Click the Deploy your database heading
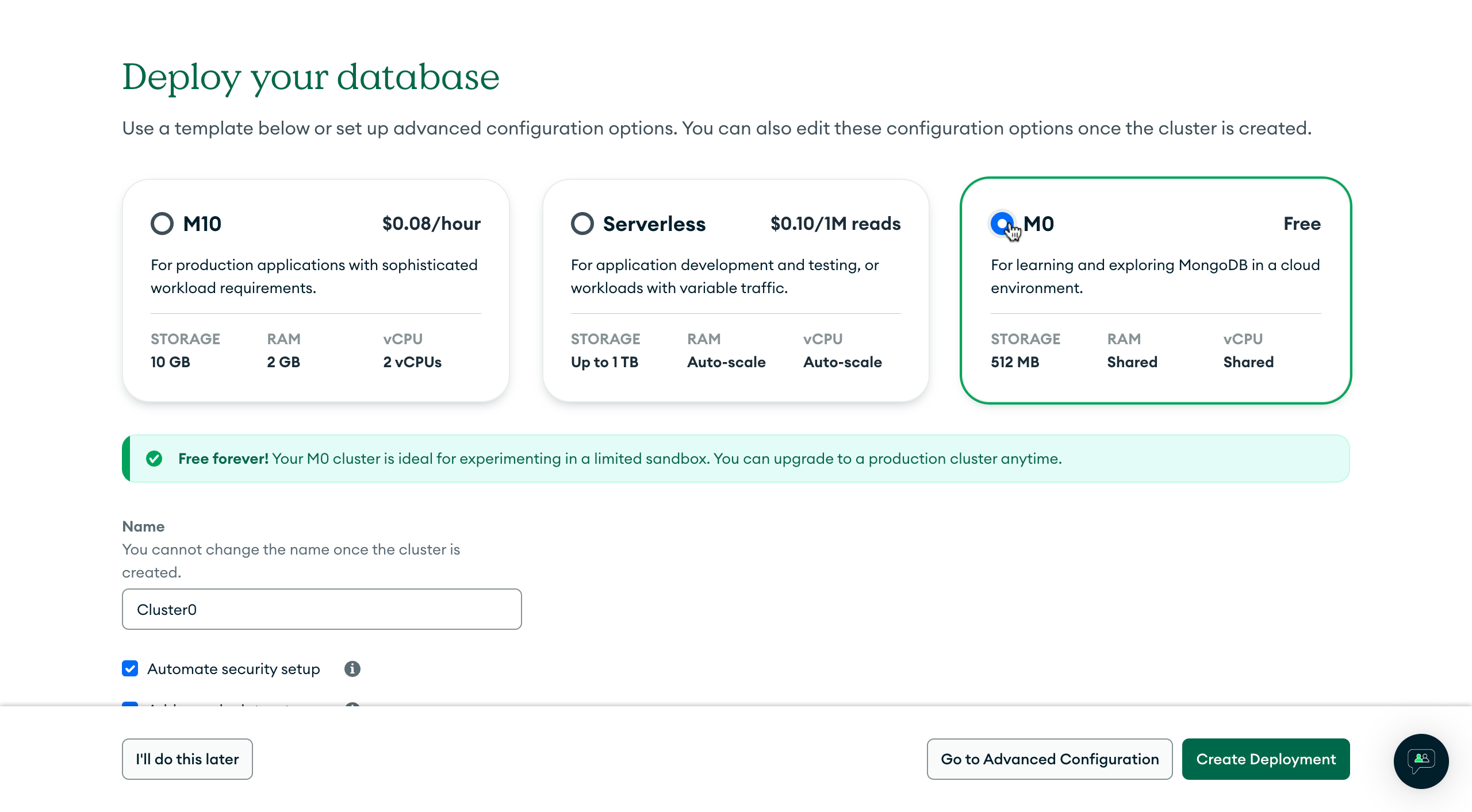The image size is (1472, 812). (310, 76)
